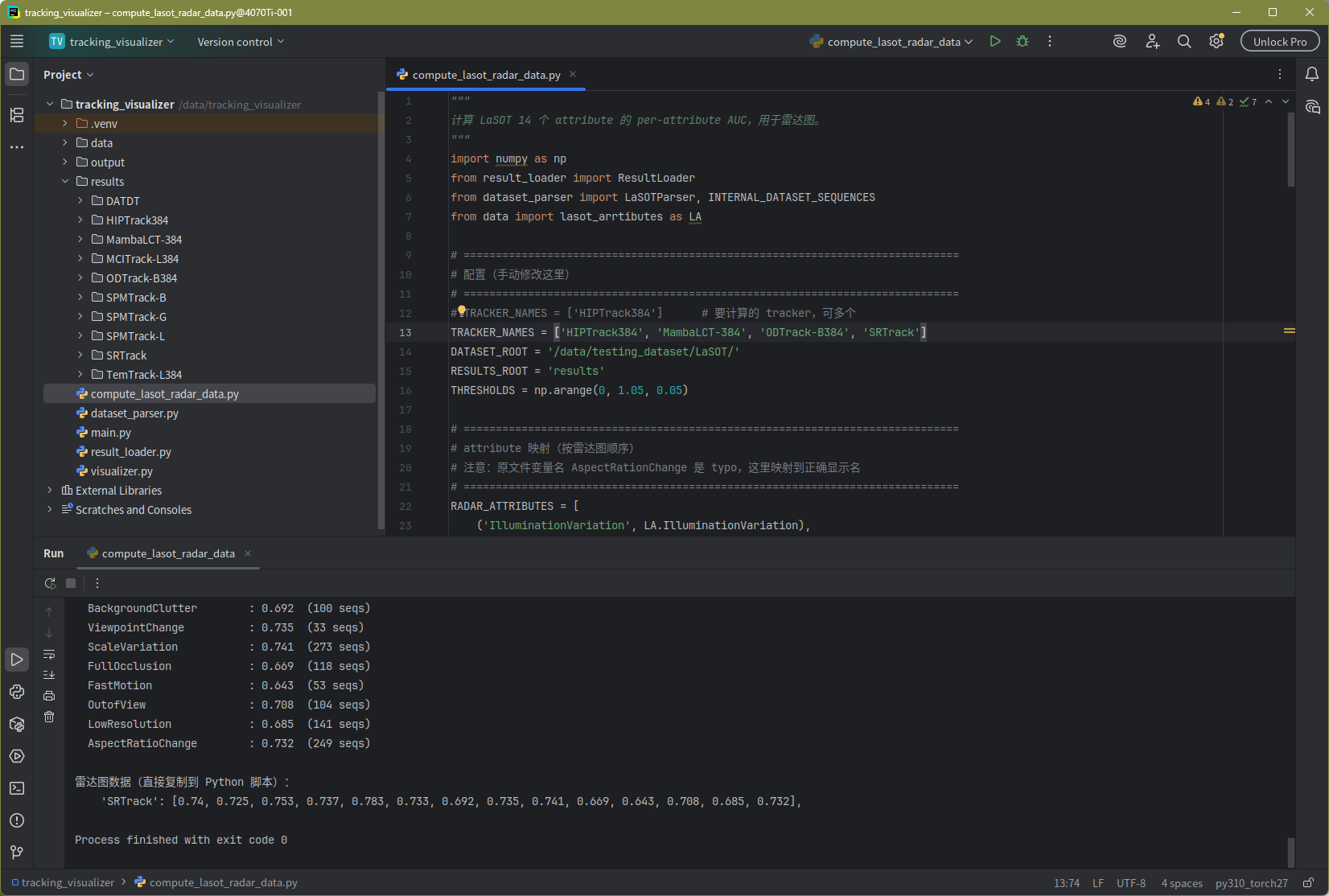Show notifications bell panel
The width and height of the screenshot is (1329, 896).
pyautogui.click(x=1312, y=74)
